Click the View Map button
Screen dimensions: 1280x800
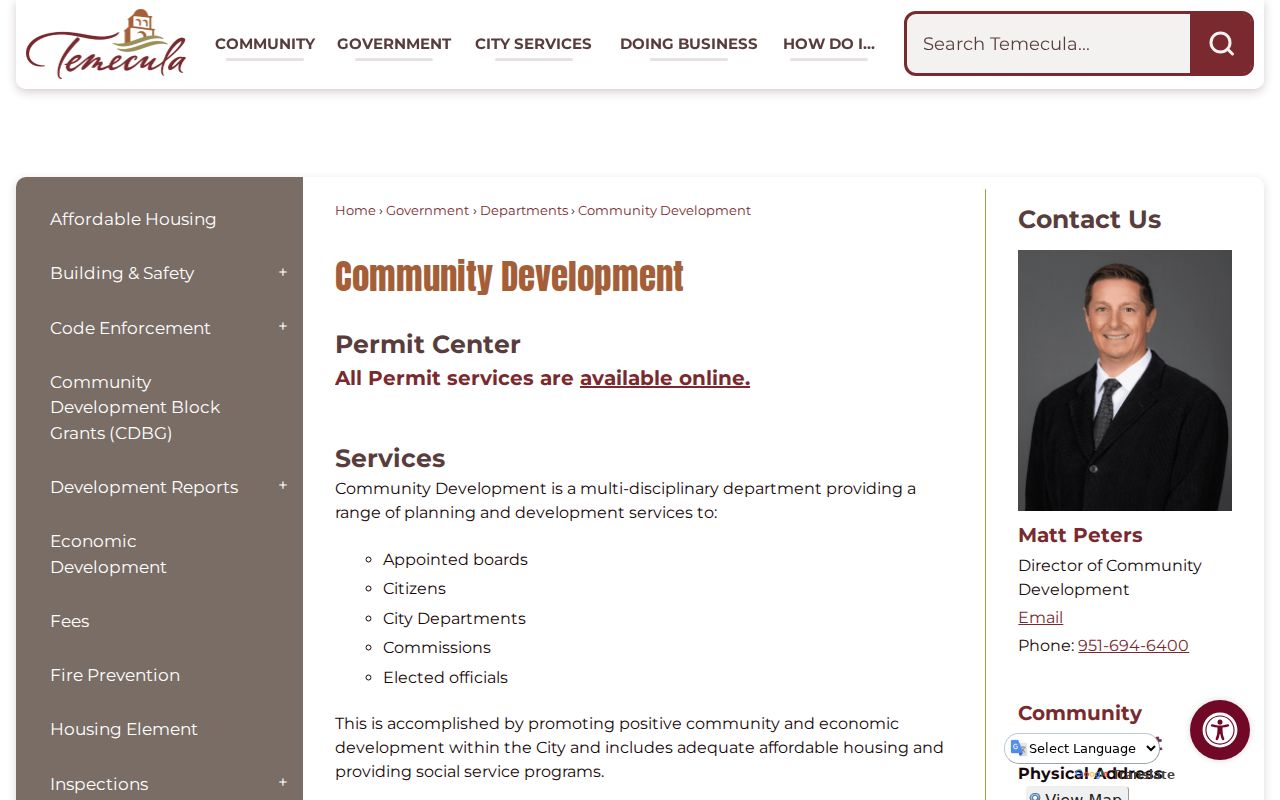1077,795
